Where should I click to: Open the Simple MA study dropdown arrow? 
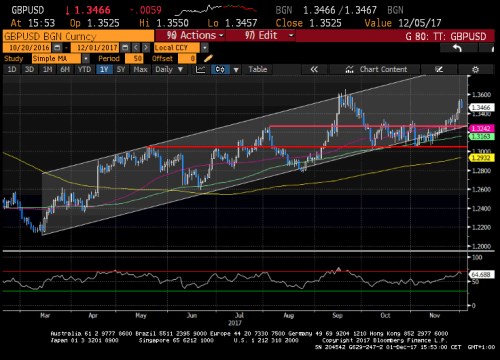point(86,59)
